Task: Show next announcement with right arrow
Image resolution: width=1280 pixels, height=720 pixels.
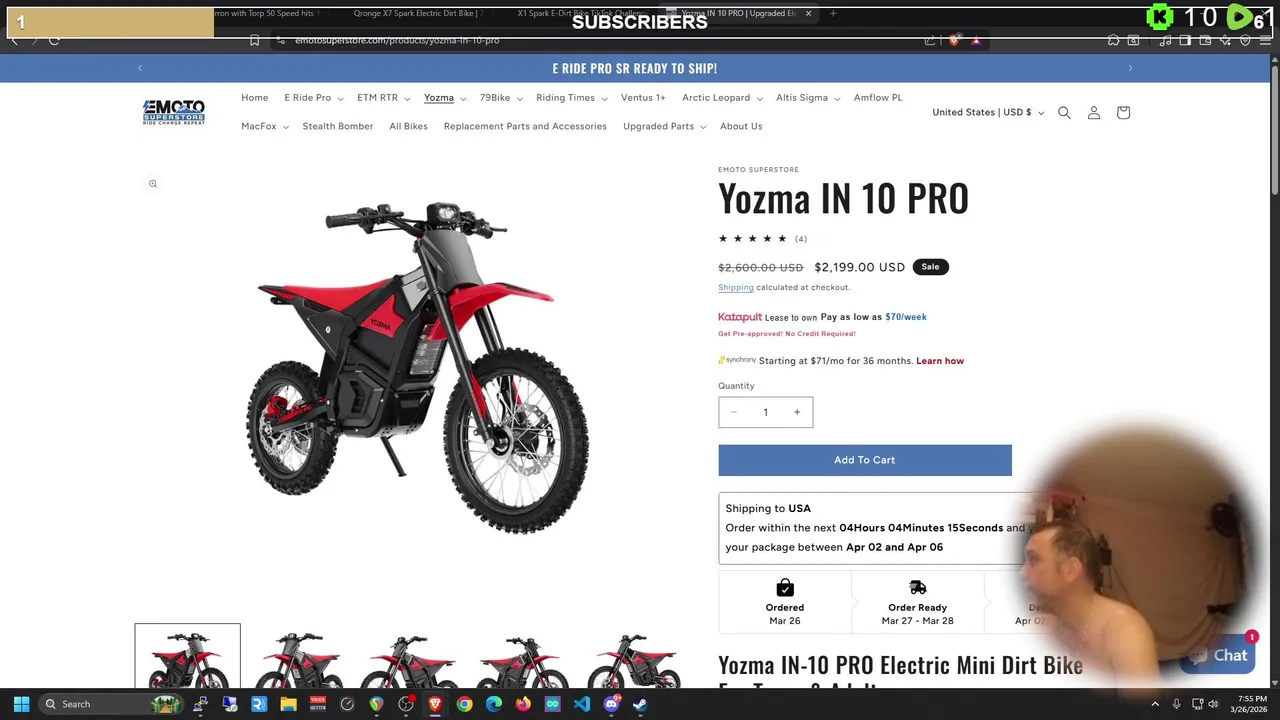Action: (1130, 68)
